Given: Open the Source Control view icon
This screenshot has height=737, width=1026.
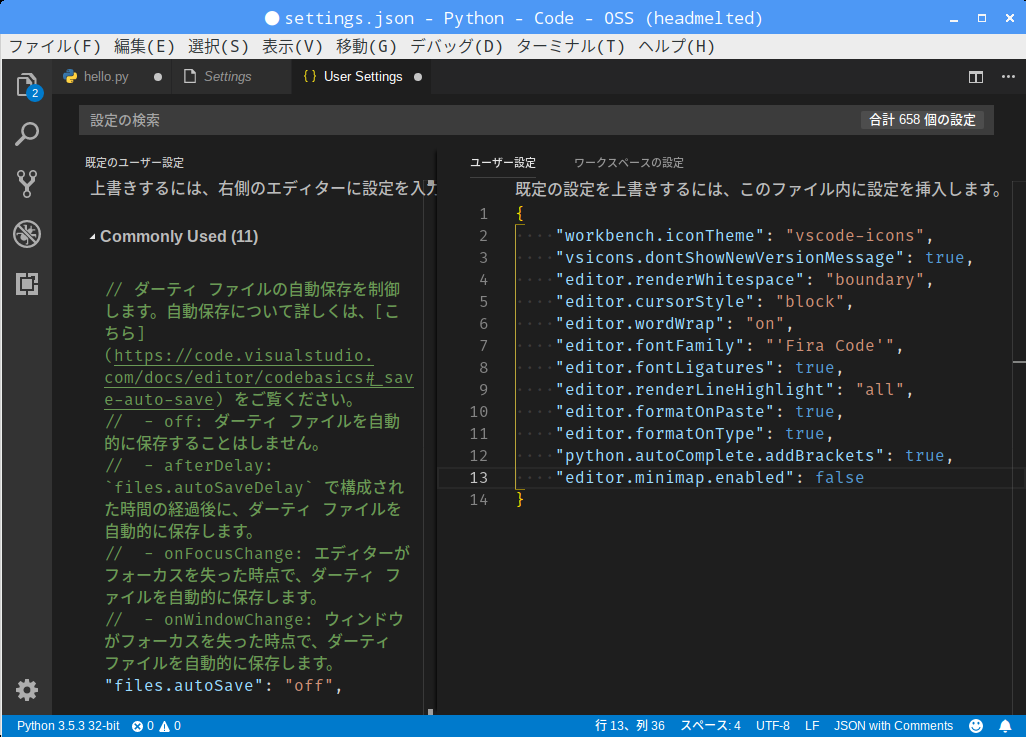Looking at the screenshot, I should (x=27, y=183).
